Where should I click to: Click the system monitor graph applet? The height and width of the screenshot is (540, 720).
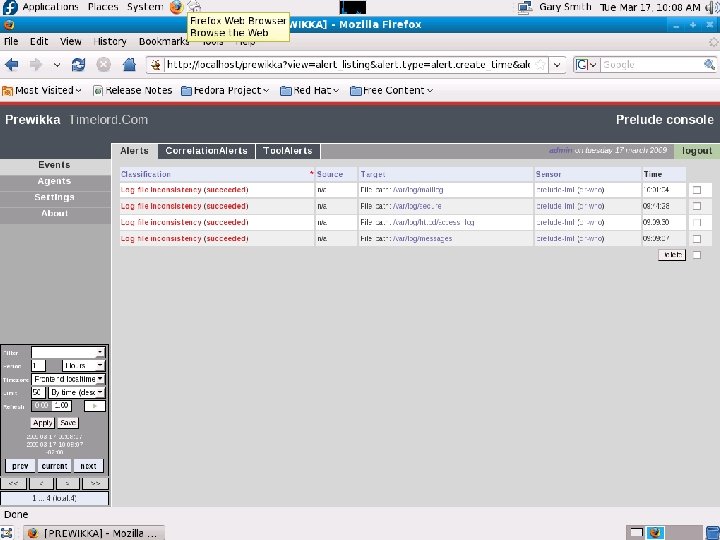[353, 7]
